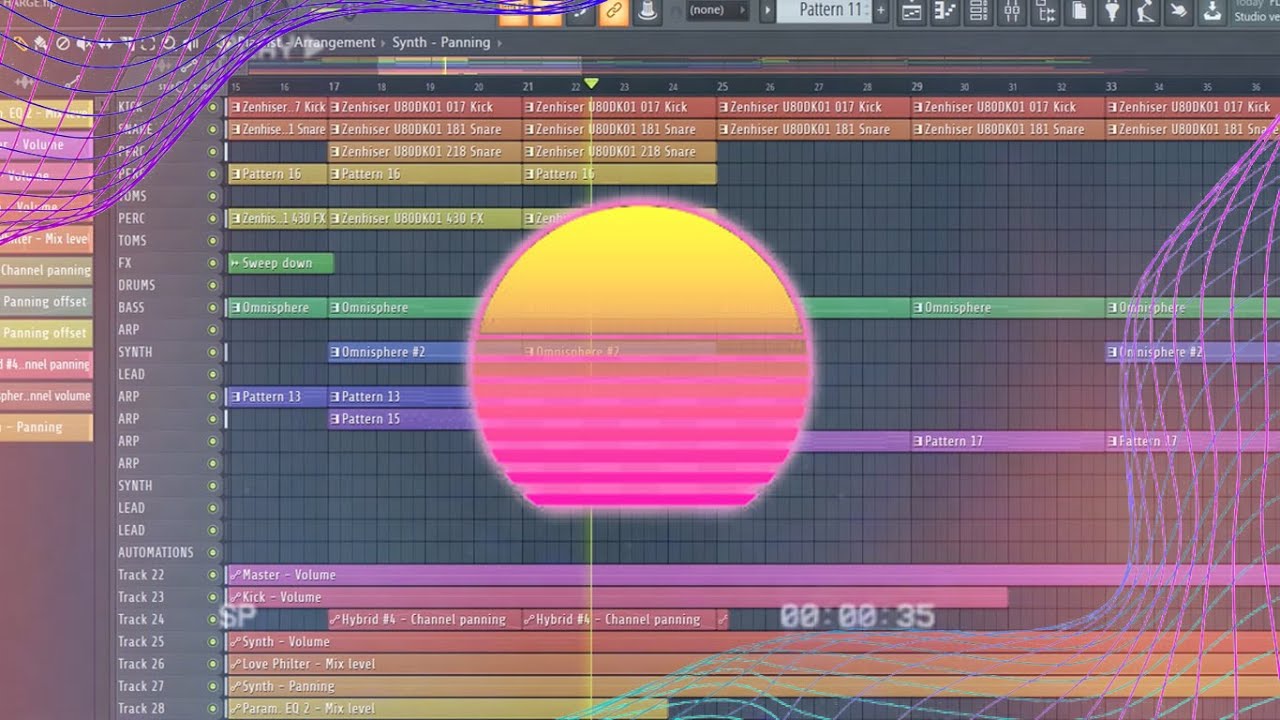
Task: Select the Pattern 15 clip
Action: 399,419
